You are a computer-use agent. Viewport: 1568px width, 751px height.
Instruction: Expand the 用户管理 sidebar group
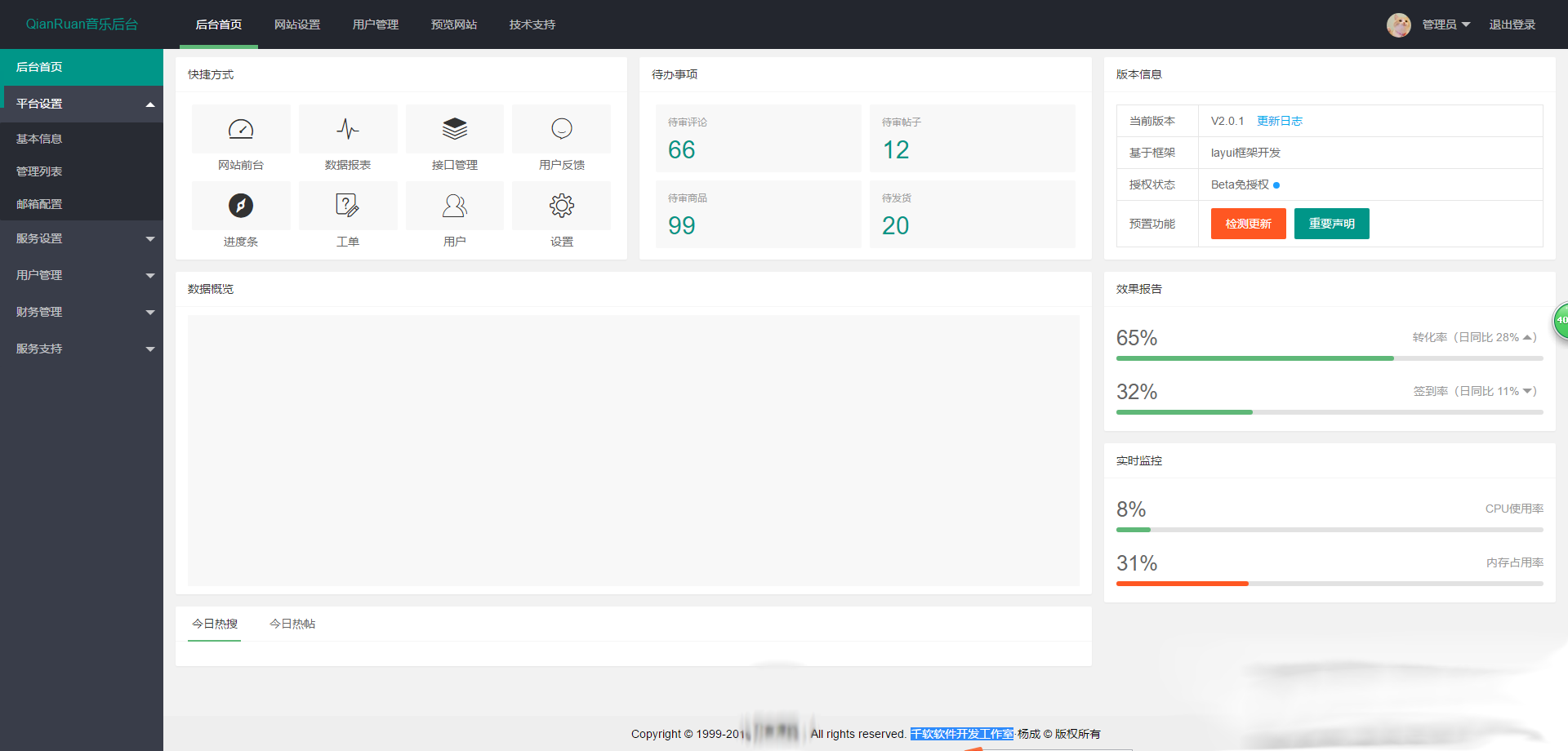point(82,275)
